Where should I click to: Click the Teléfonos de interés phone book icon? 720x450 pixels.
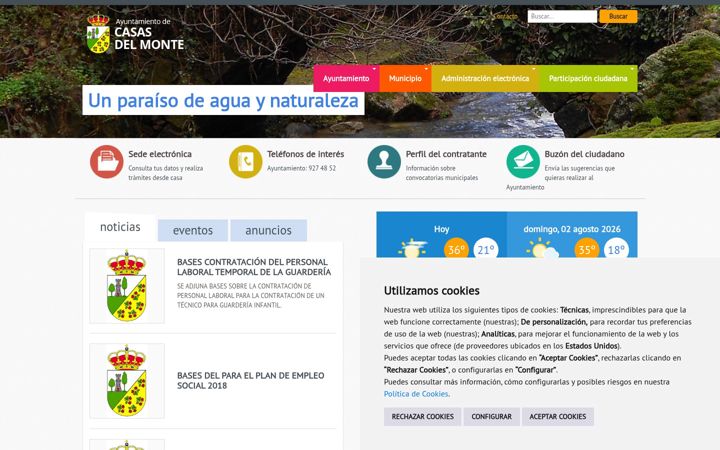(x=245, y=162)
